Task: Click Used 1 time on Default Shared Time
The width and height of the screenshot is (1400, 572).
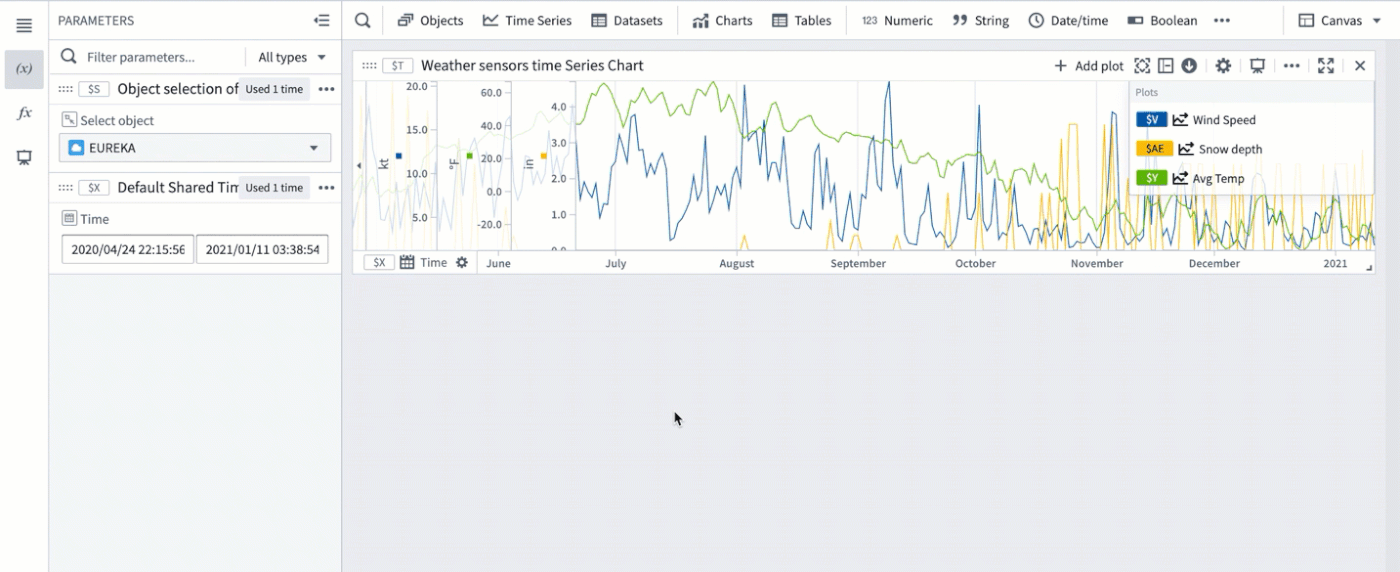Action: click(x=274, y=188)
